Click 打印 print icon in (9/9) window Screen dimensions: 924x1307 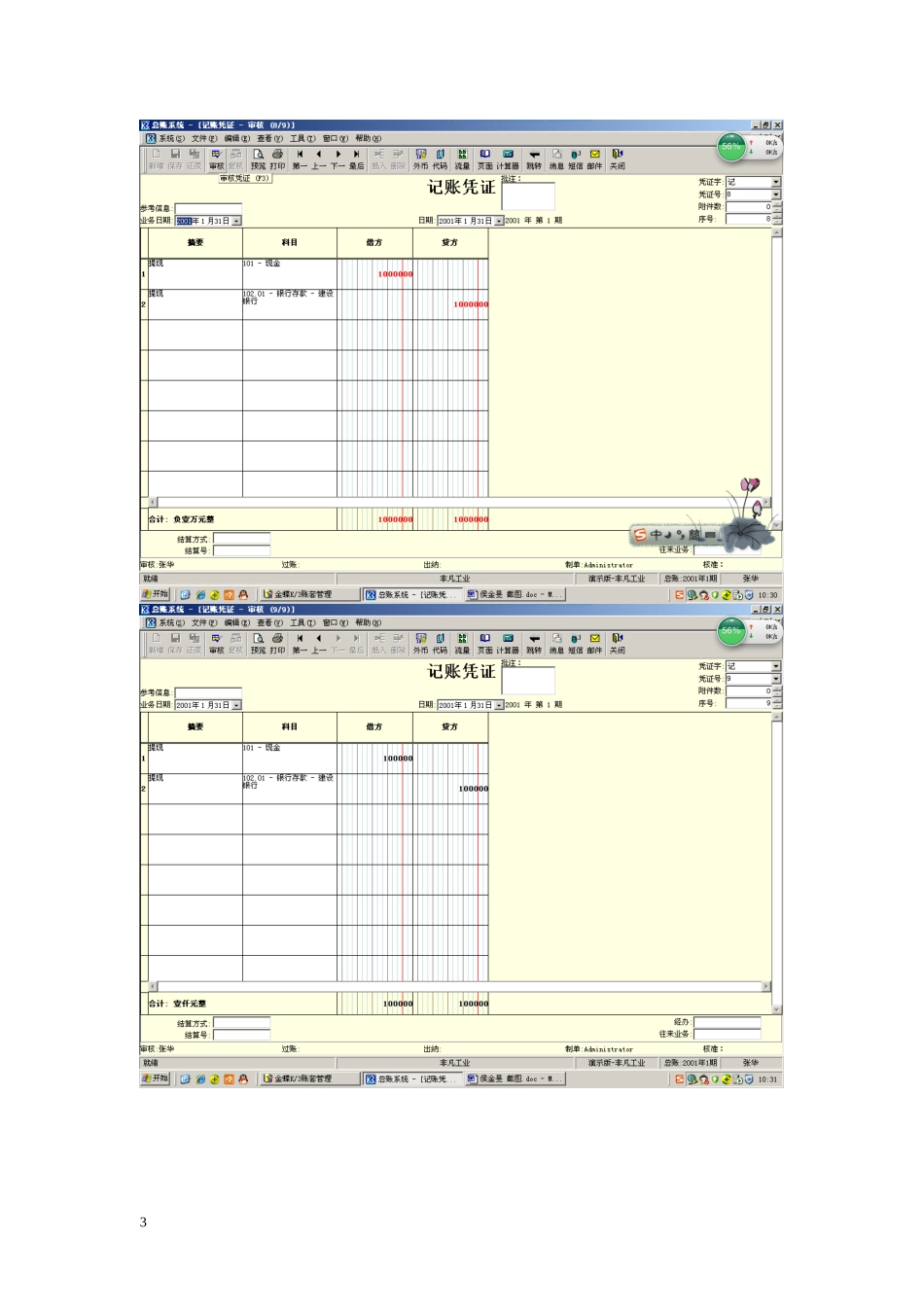277,644
